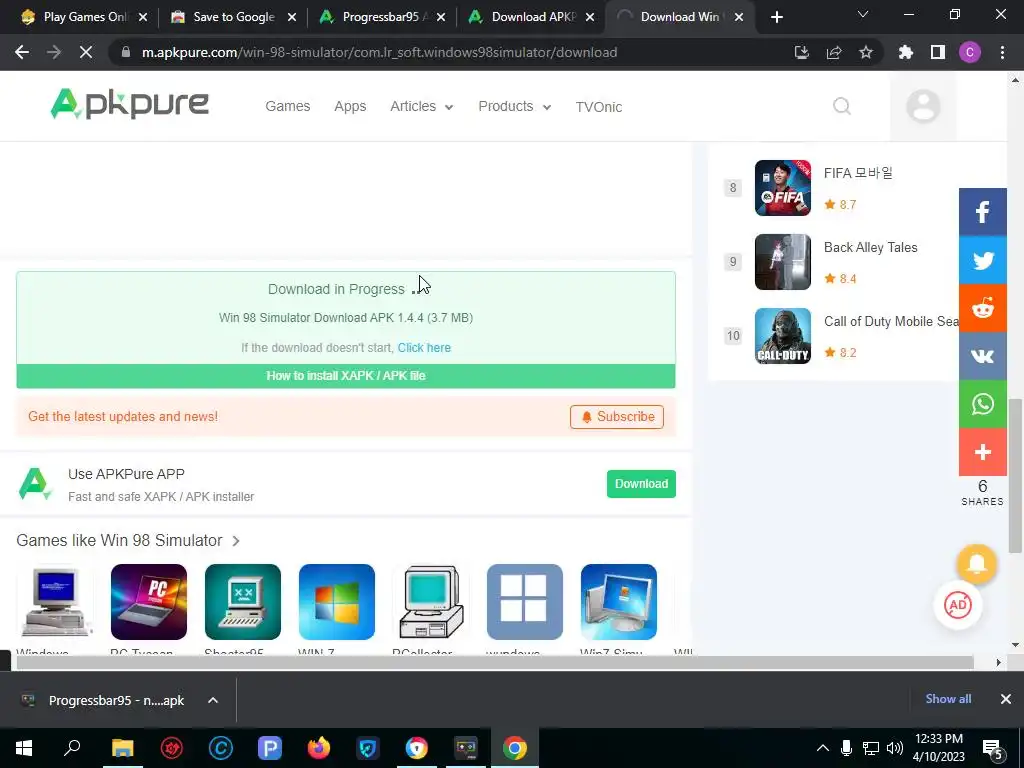Bookmark this page with the star icon
The image size is (1024, 768).
point(866,52)
